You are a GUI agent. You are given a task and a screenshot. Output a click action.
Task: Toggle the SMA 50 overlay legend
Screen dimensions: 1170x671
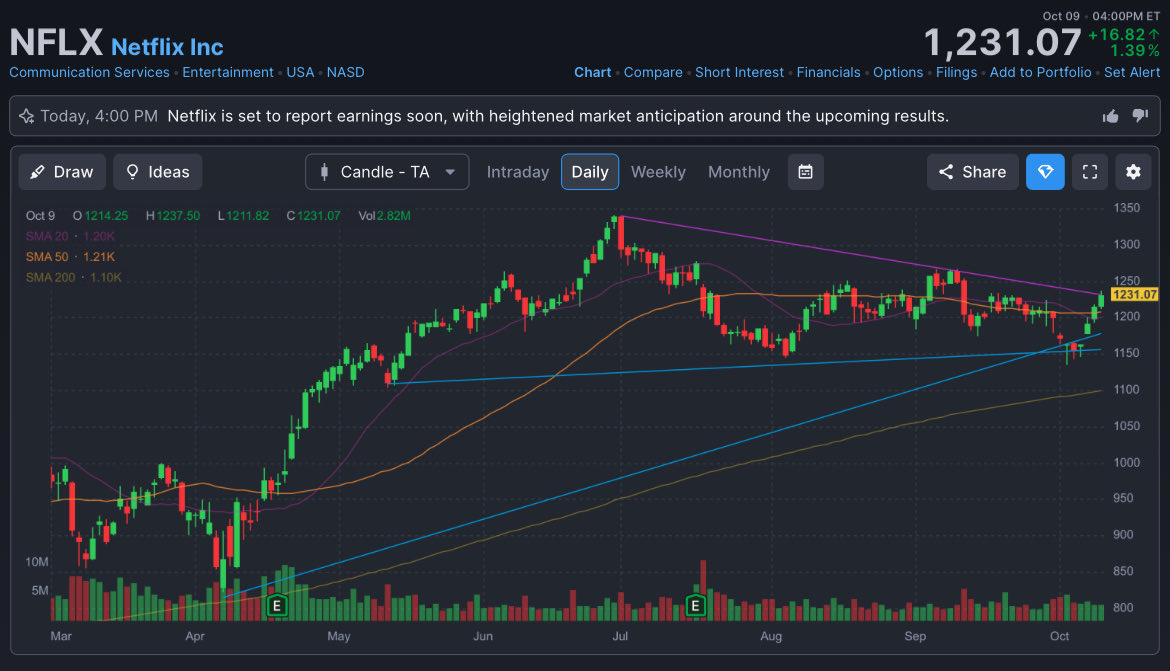45,256
